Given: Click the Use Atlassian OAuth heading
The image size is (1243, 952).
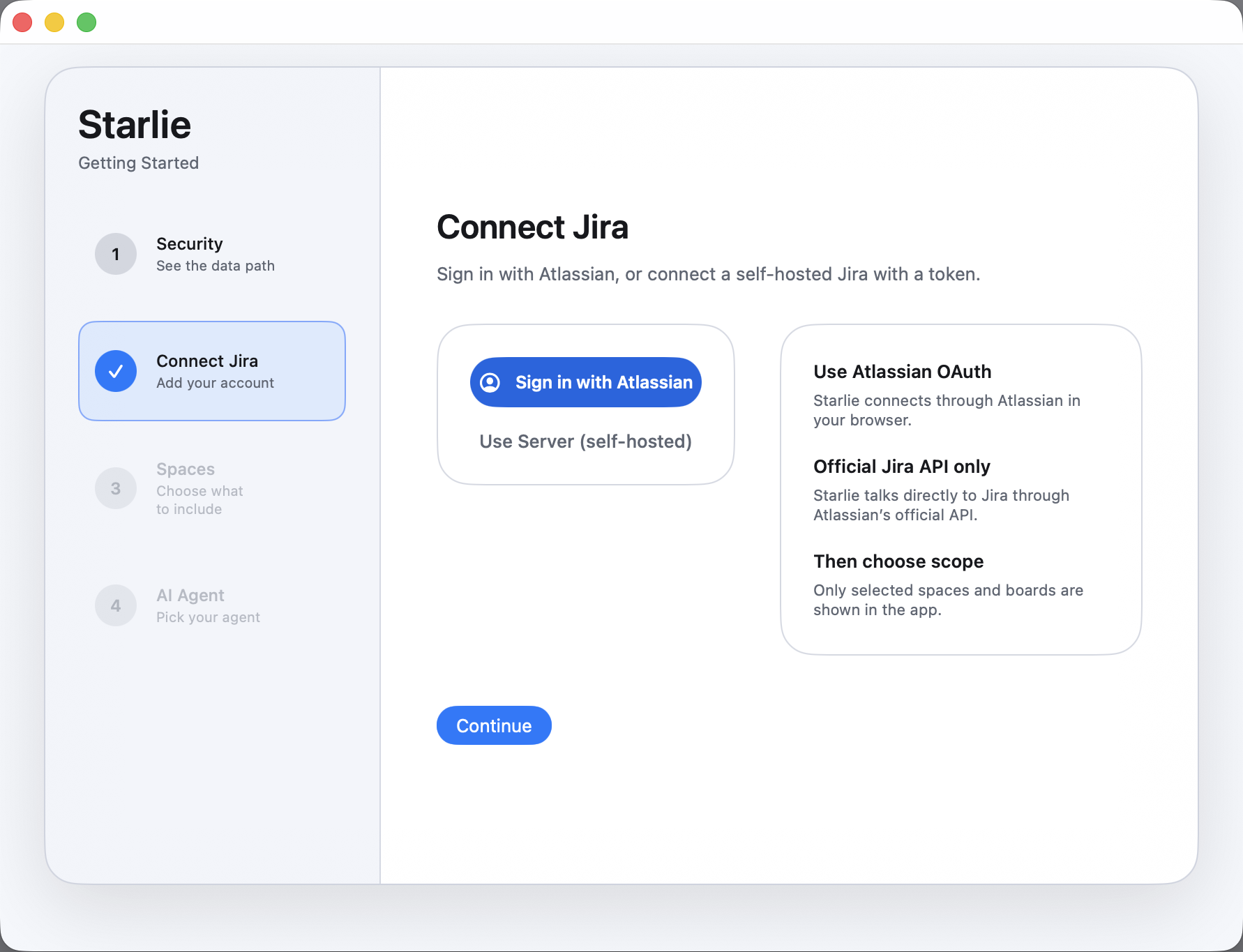Looking at the screenshot, I should 902,372.
